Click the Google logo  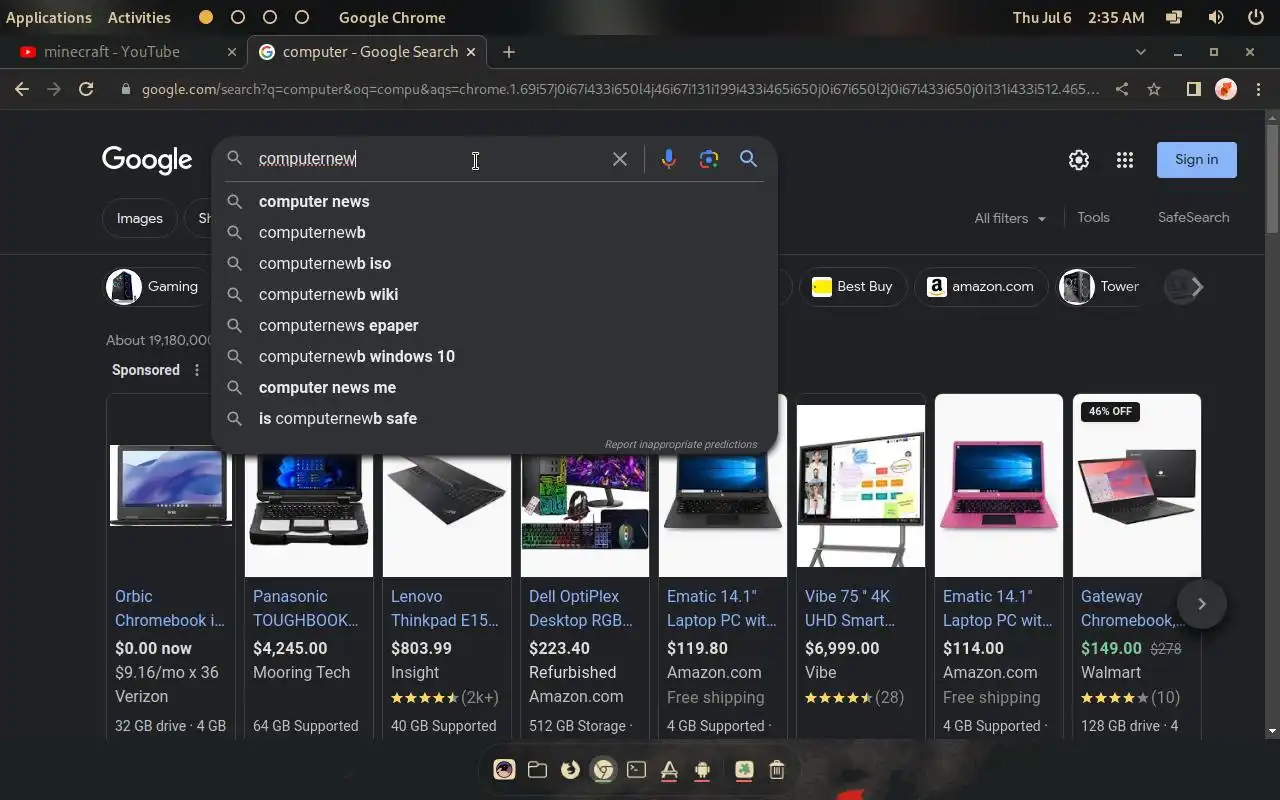click(147, 160)
